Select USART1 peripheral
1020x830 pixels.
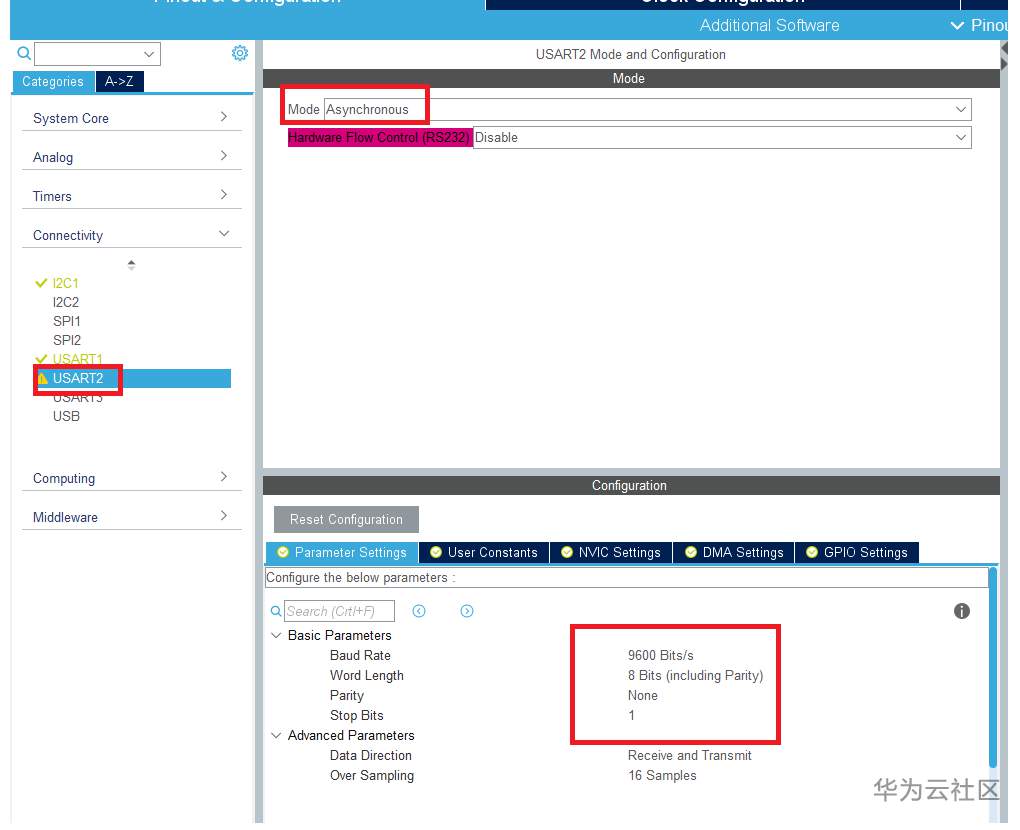[77, 359]
